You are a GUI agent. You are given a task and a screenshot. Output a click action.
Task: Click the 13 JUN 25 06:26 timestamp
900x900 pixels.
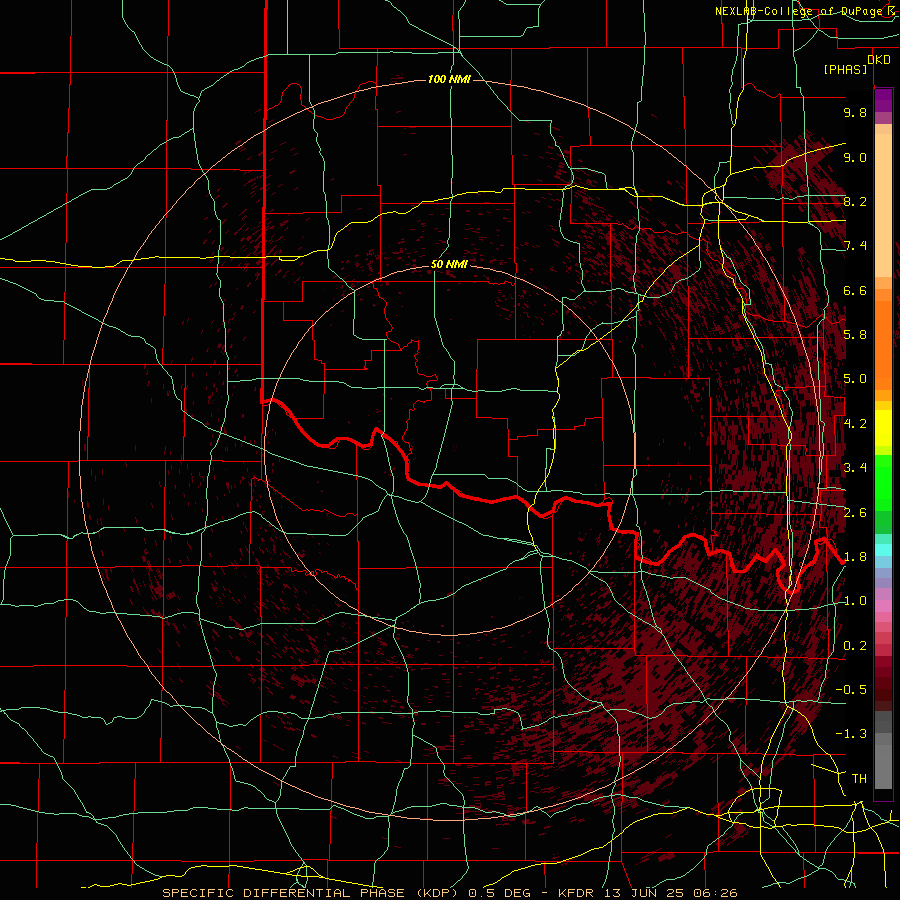click(672, 893)
